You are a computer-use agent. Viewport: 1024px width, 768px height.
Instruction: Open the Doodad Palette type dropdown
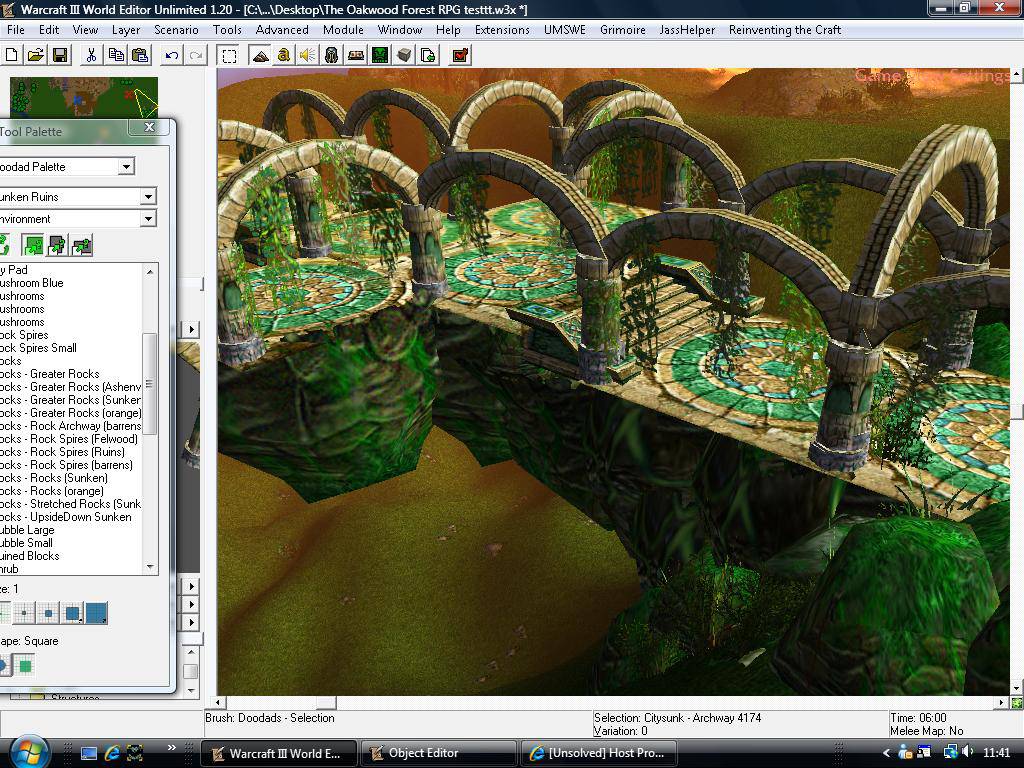point(127,167)
